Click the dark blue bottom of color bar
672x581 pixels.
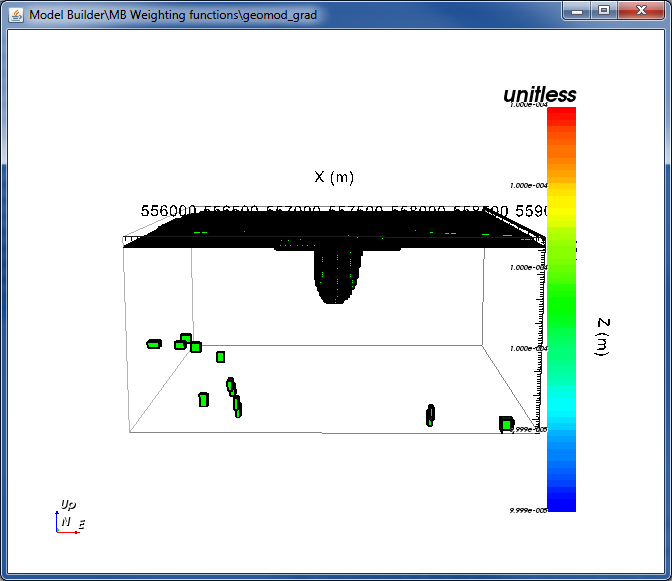pos(561,499)
